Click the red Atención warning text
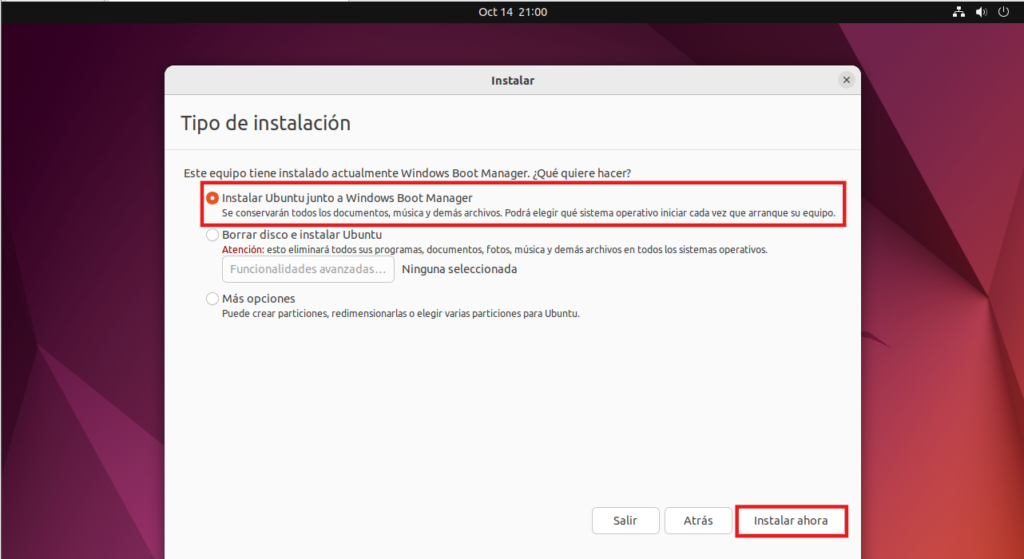 [243, 250]
